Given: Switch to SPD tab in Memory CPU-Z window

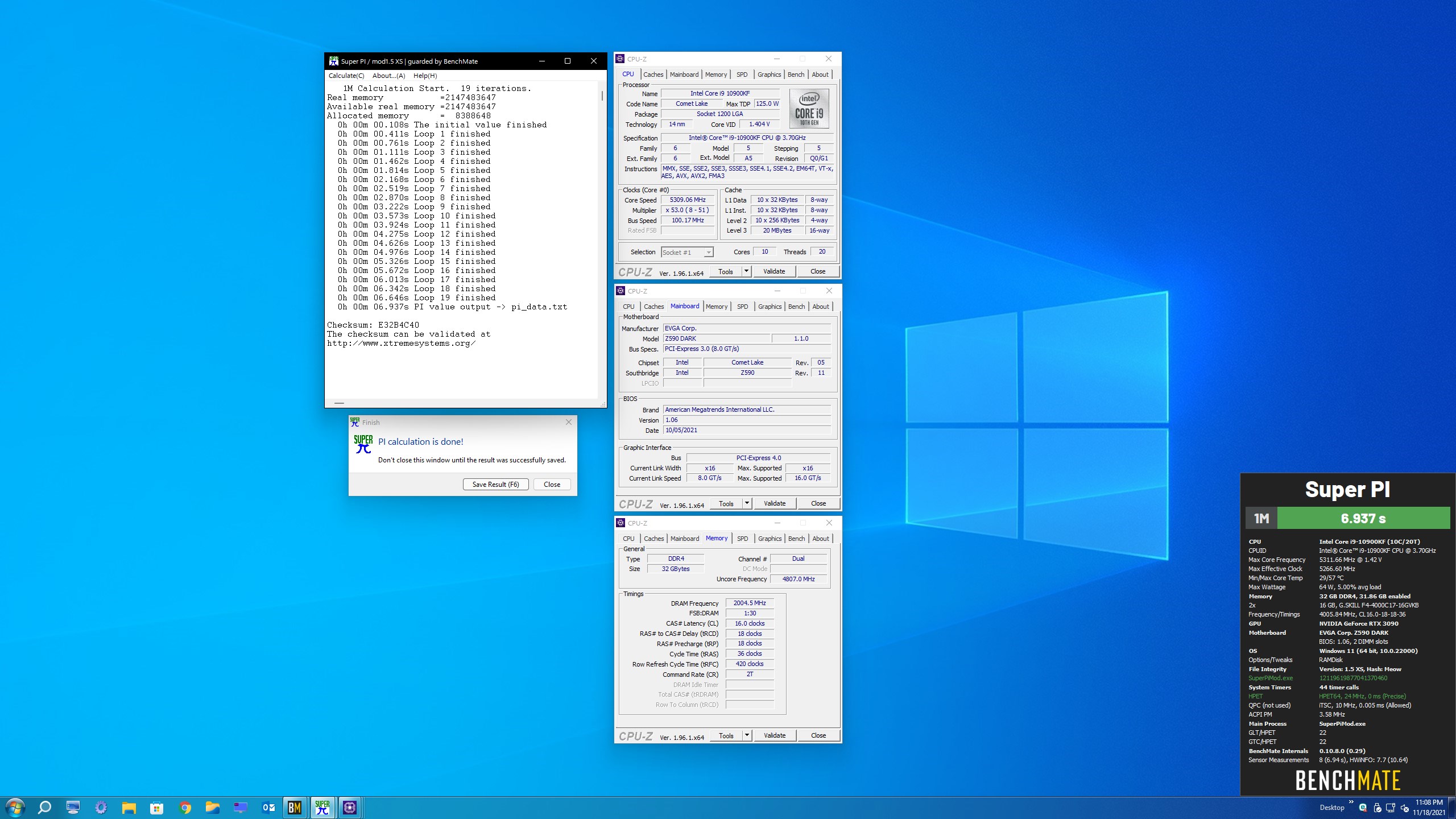Looking at the screenshot, I should tap(742, 539).
